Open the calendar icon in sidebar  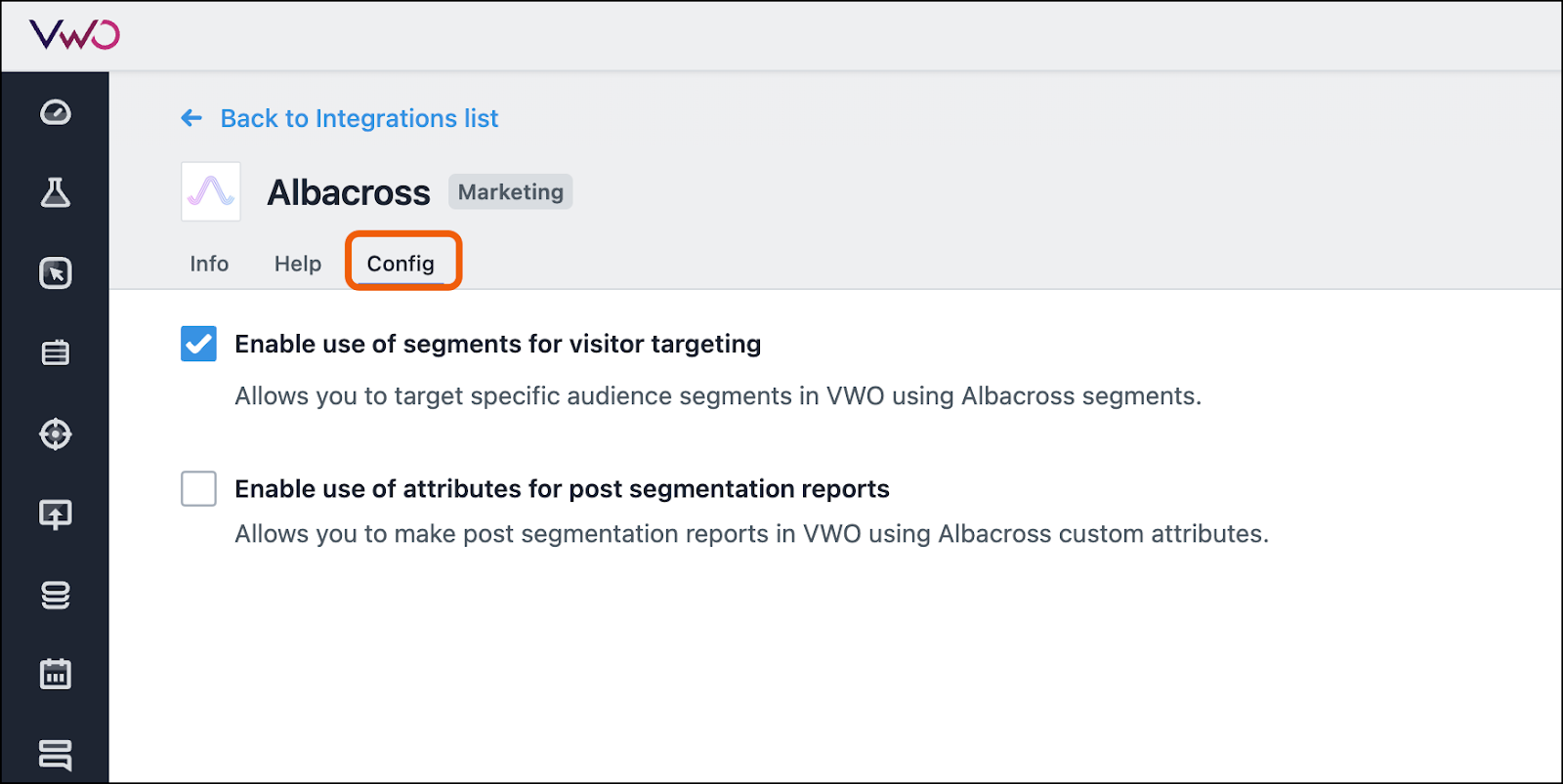[56, 674]
